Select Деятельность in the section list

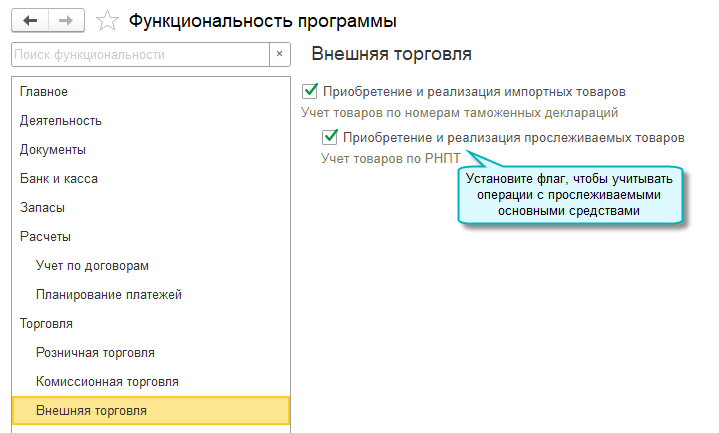[61, 121]
